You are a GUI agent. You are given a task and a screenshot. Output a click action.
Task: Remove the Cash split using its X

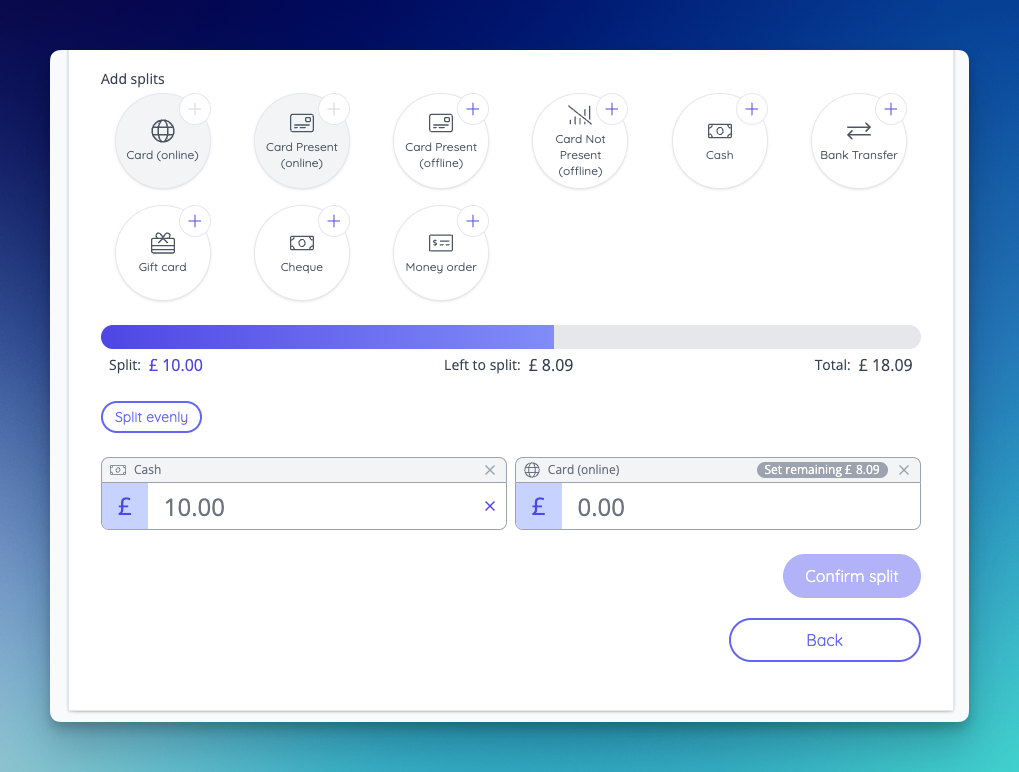tap(490, 469)
